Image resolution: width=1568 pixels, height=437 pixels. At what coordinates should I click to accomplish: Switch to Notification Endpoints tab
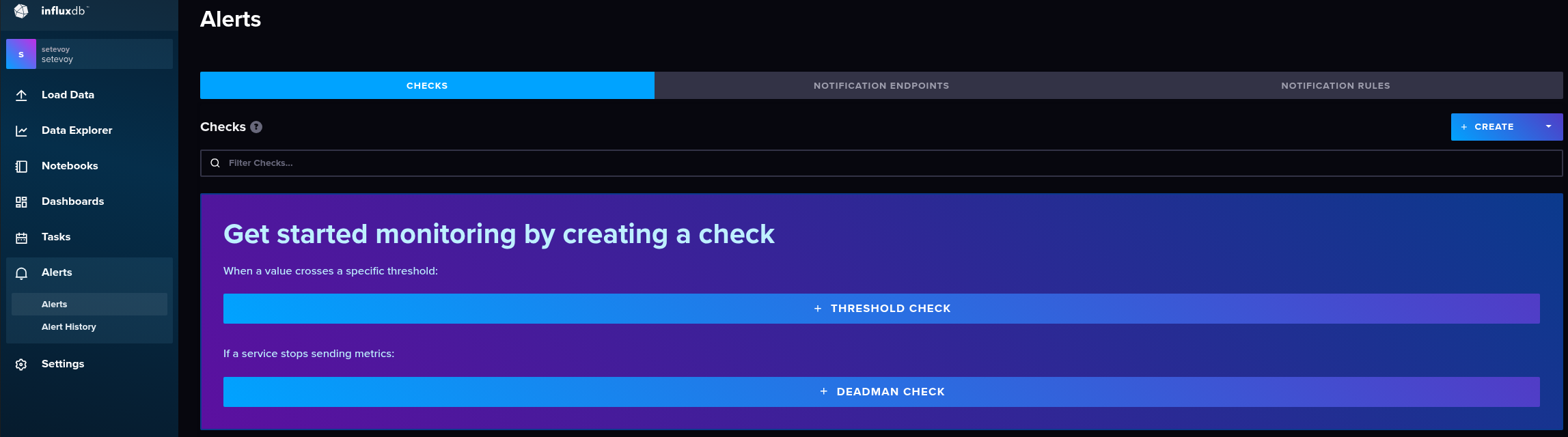(x=881, y=86)
